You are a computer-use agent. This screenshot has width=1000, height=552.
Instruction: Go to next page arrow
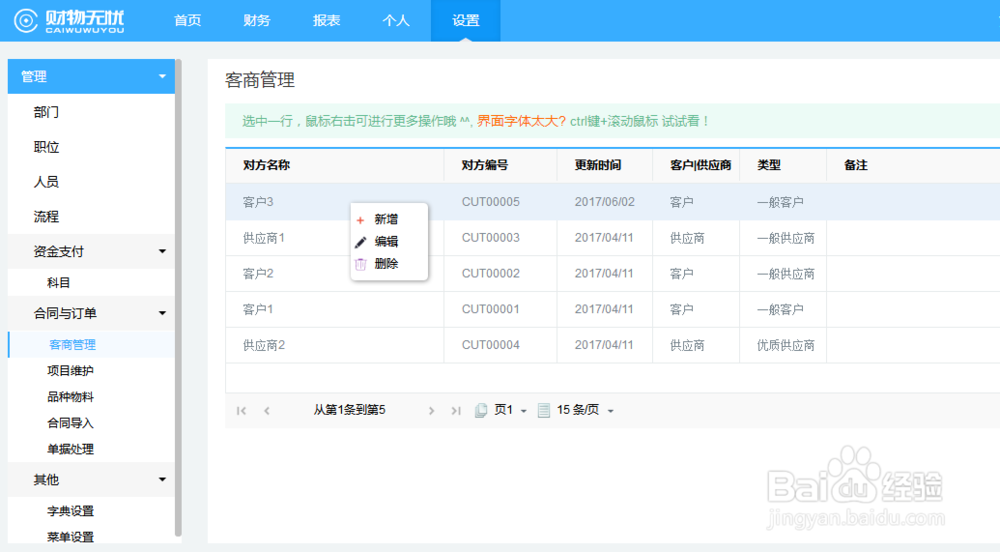click(432, 410)
